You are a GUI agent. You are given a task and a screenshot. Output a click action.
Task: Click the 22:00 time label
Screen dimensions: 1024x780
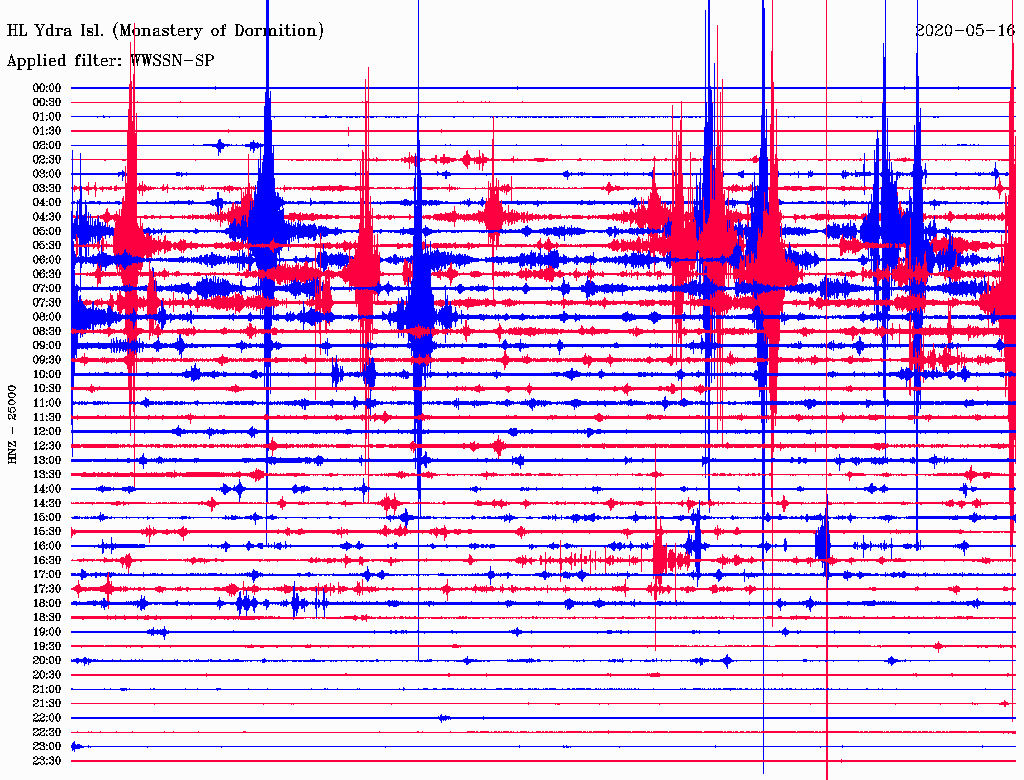47,718
